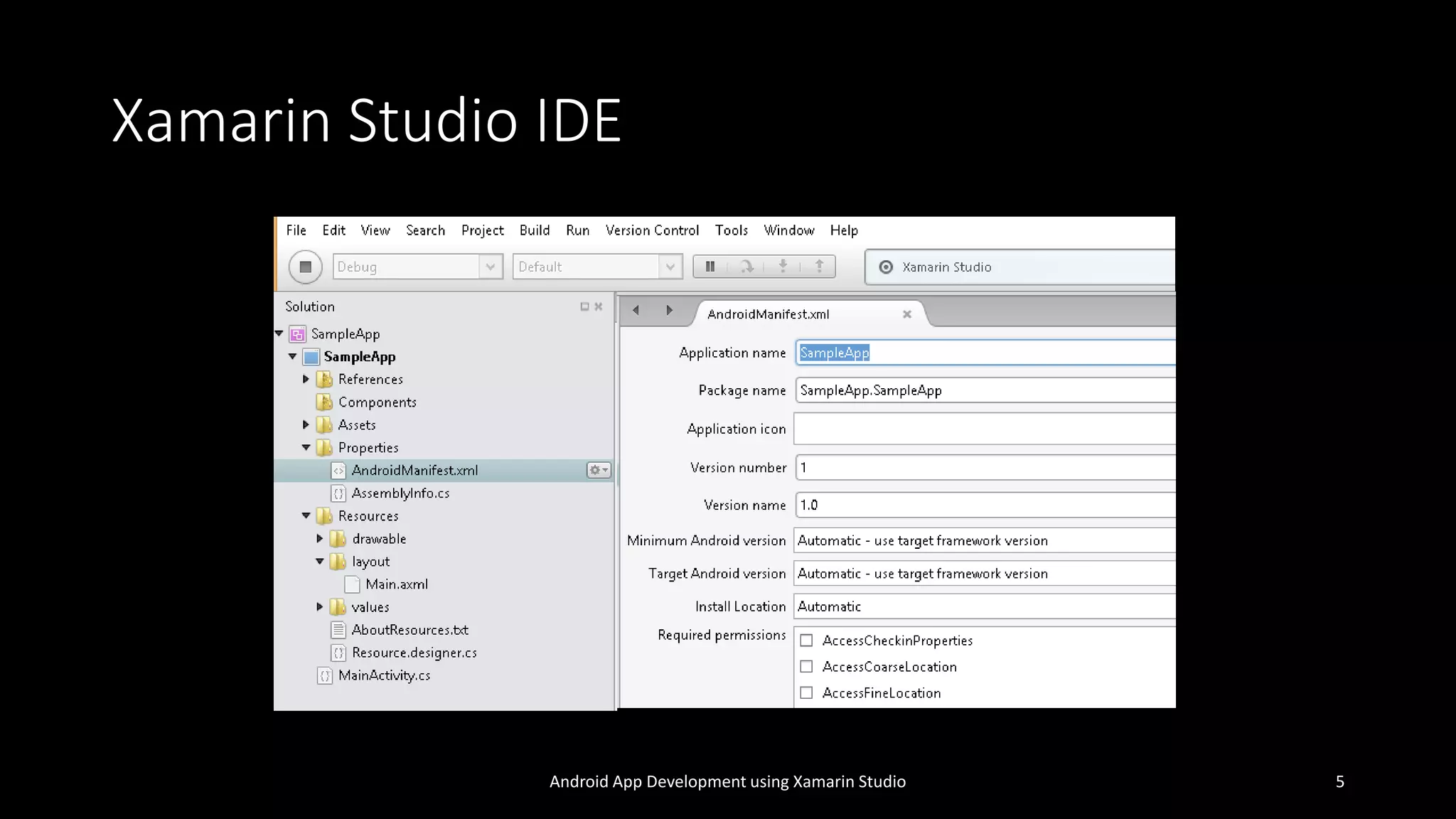The width and height of the screenshot is (1456, 819).
Task: Click the Step Over debug icon
Action: pyautogui.click(x=746, y=267)
